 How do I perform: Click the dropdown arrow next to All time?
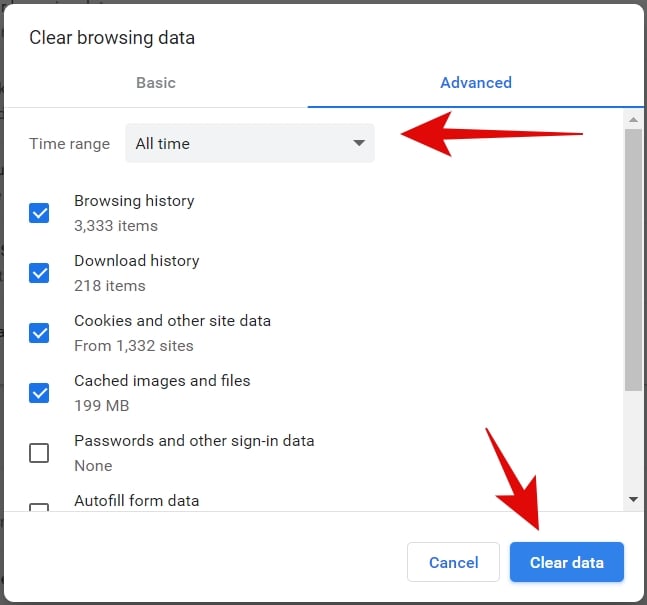click(x=359, y=143)
